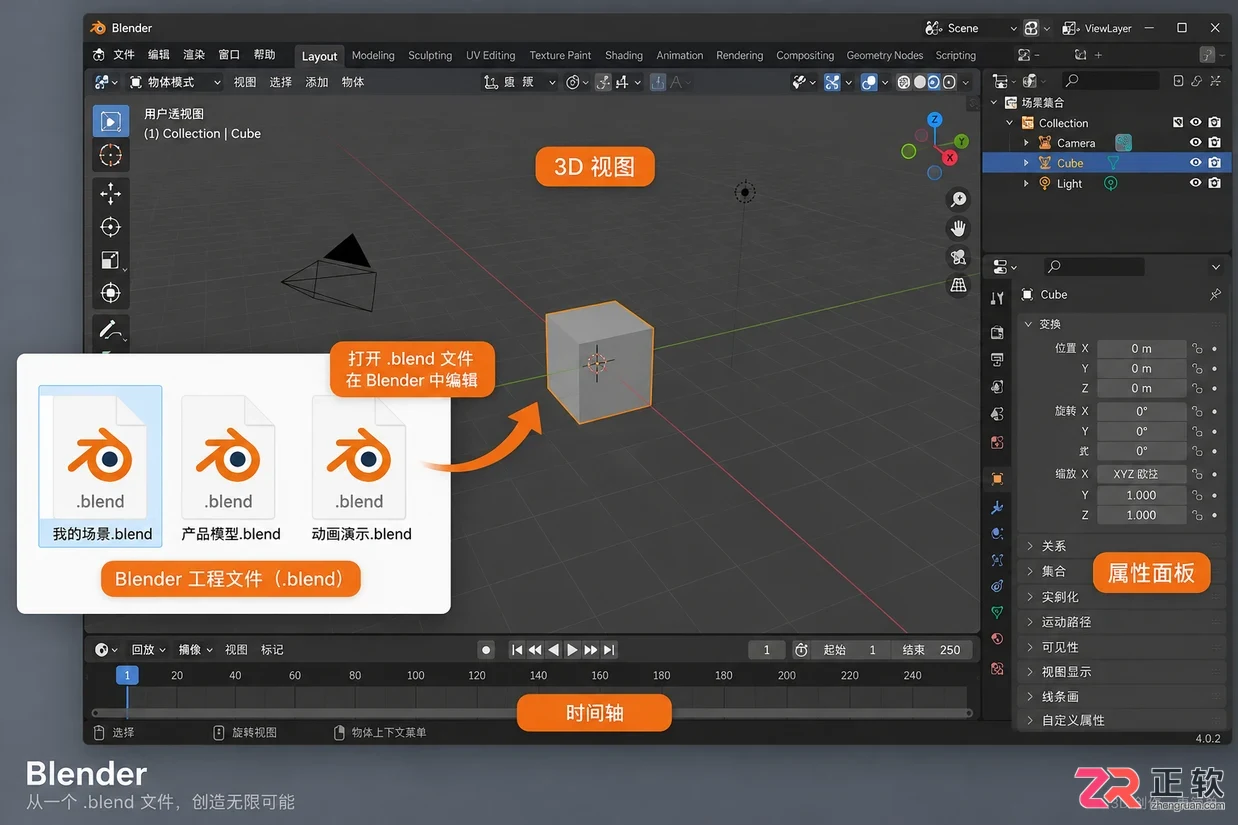
Task: Open the object mode 物体模式 dropdown
Action: 174,82
